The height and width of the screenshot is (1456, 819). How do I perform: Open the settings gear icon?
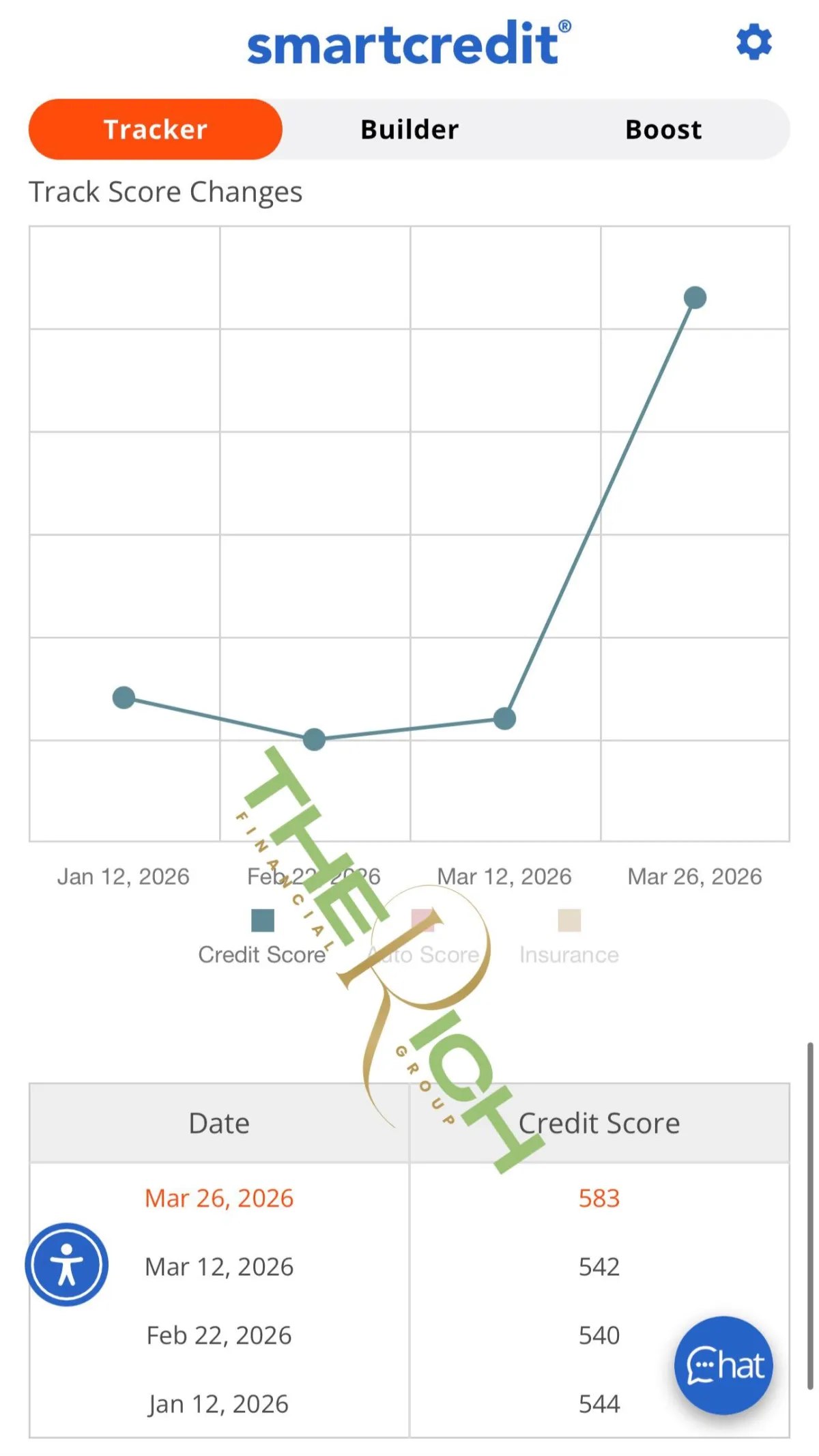(754, 42)
